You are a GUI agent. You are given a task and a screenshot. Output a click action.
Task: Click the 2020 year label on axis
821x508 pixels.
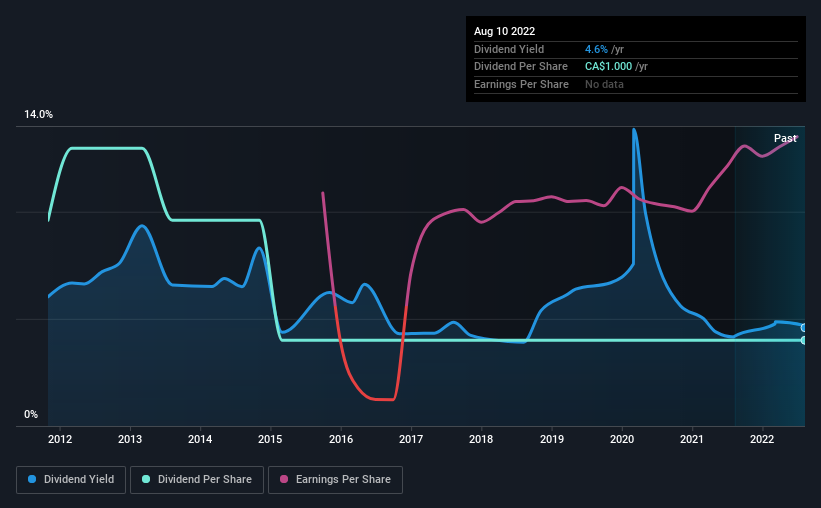point(622,439)
